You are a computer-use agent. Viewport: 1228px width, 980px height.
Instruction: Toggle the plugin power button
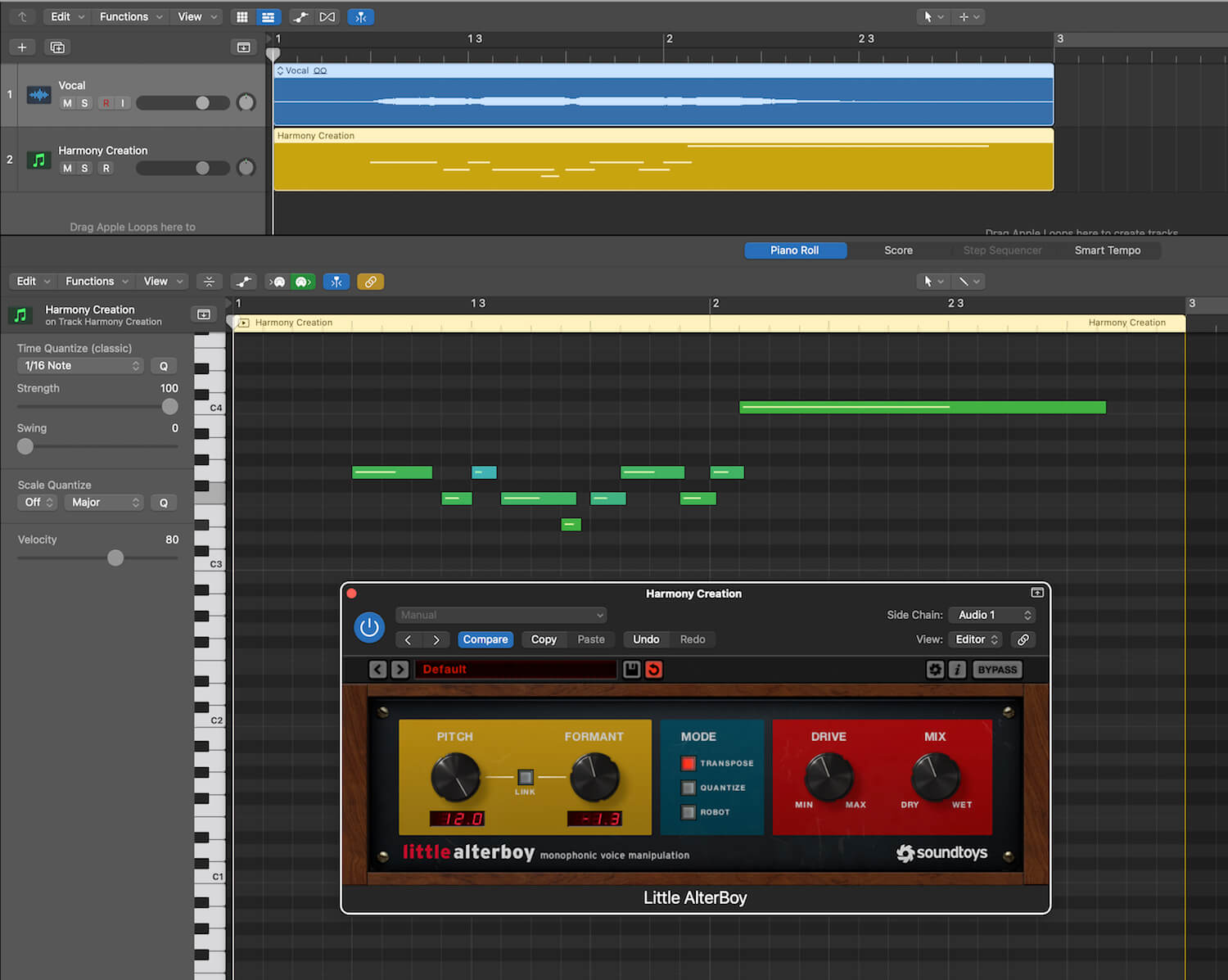tap(369, 627)
